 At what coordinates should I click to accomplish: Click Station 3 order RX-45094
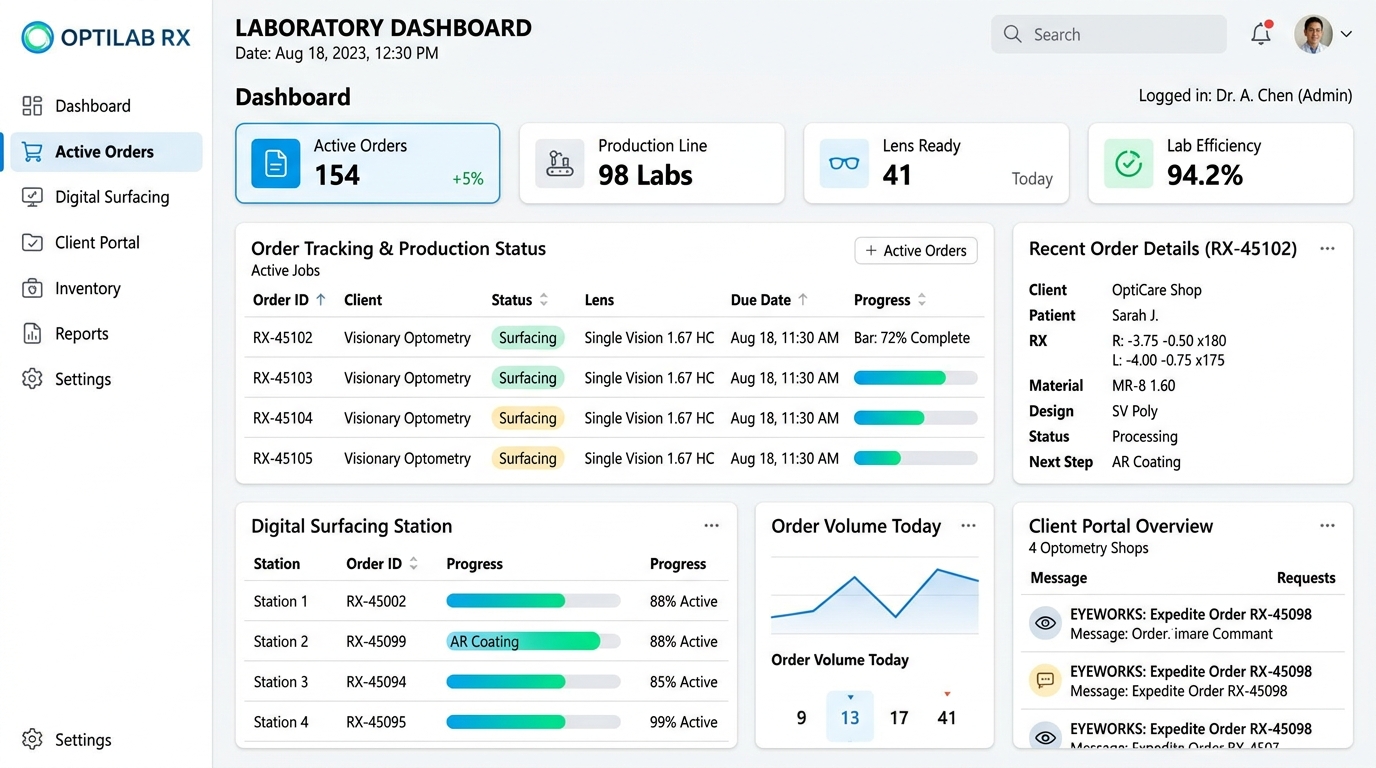coord(376,682)
